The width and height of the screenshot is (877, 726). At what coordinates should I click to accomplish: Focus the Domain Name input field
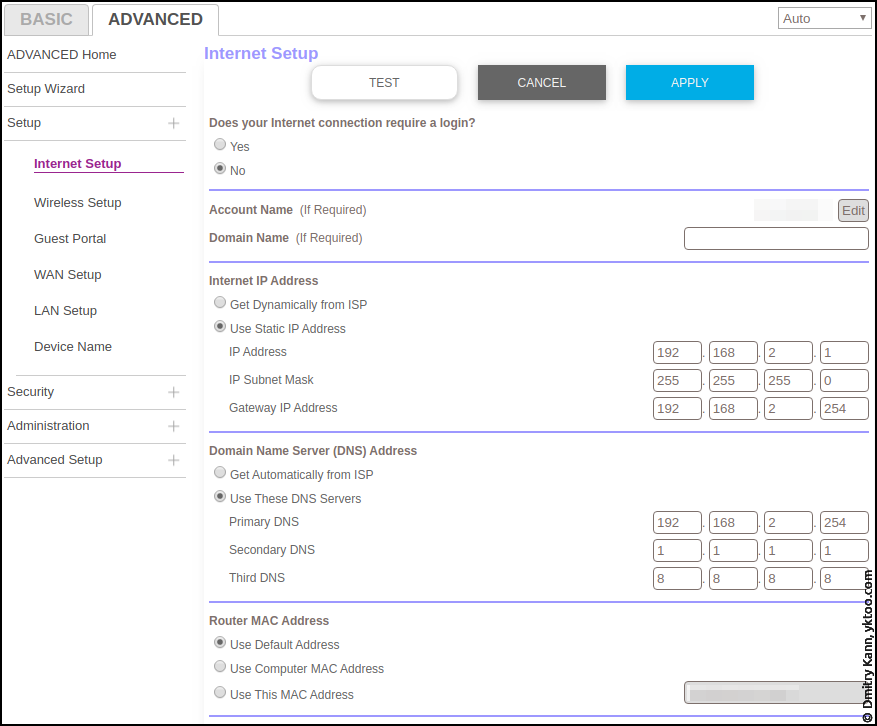point(776,239)
